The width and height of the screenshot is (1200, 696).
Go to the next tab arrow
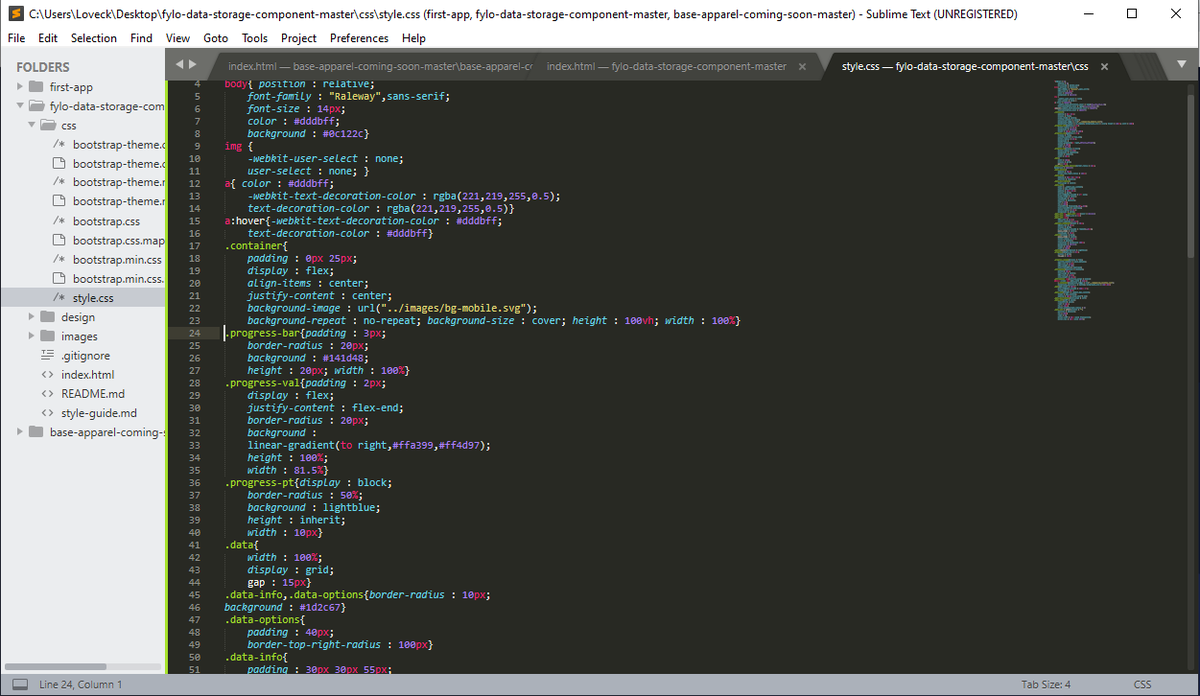point(193,64)
